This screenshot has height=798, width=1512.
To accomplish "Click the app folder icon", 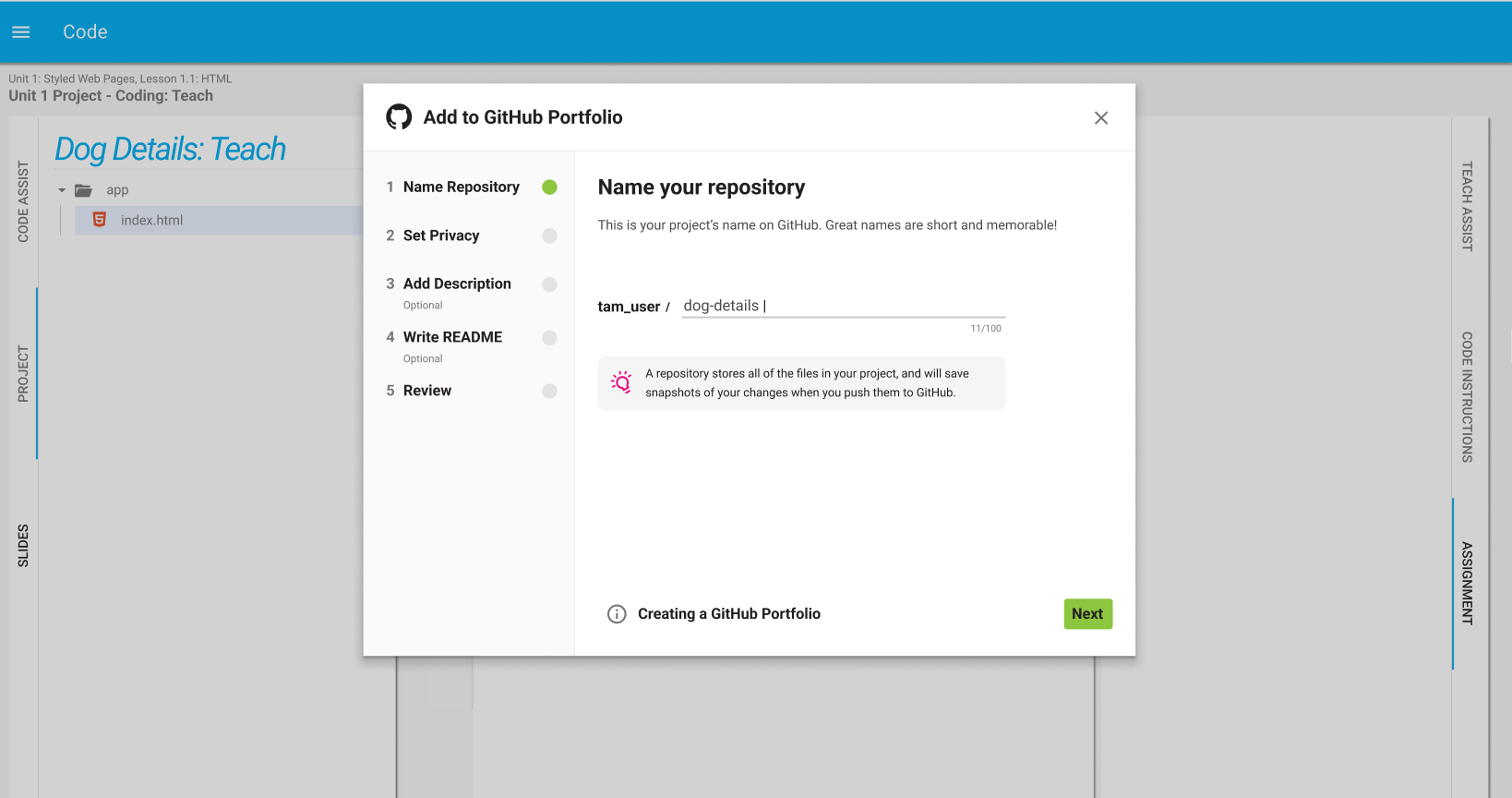I will 84,190.
